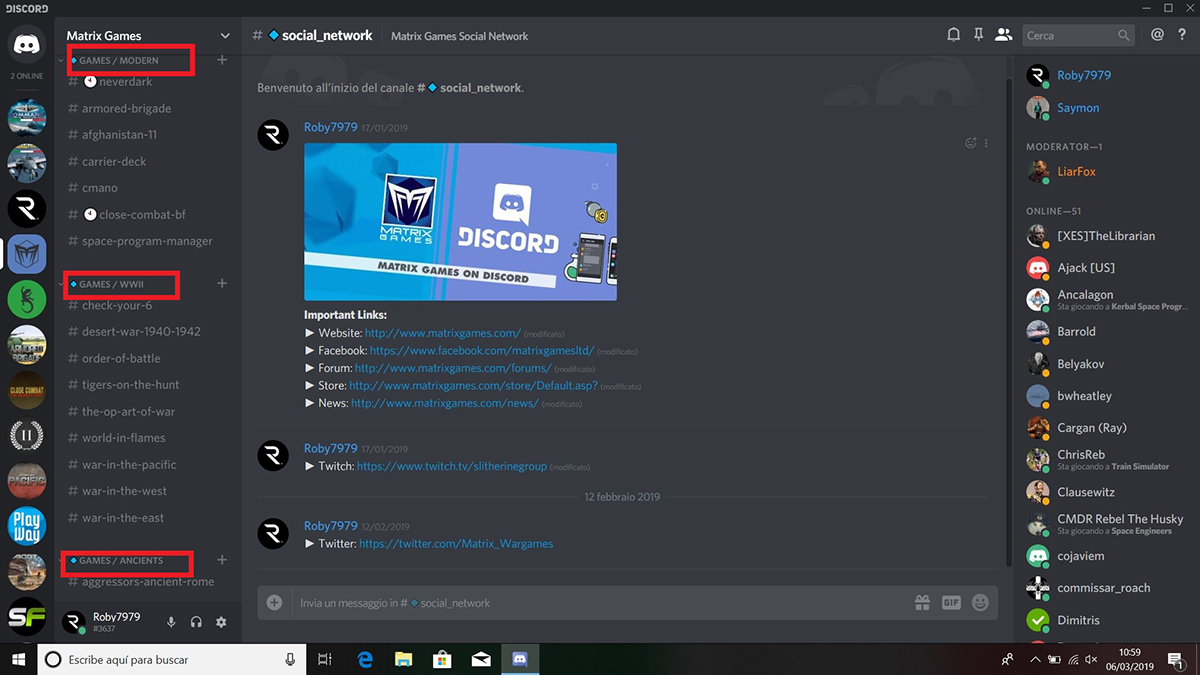This screenshot has height=675, width=1200.
Task: Open Discord home button
Action: click(x=27, y=46)
